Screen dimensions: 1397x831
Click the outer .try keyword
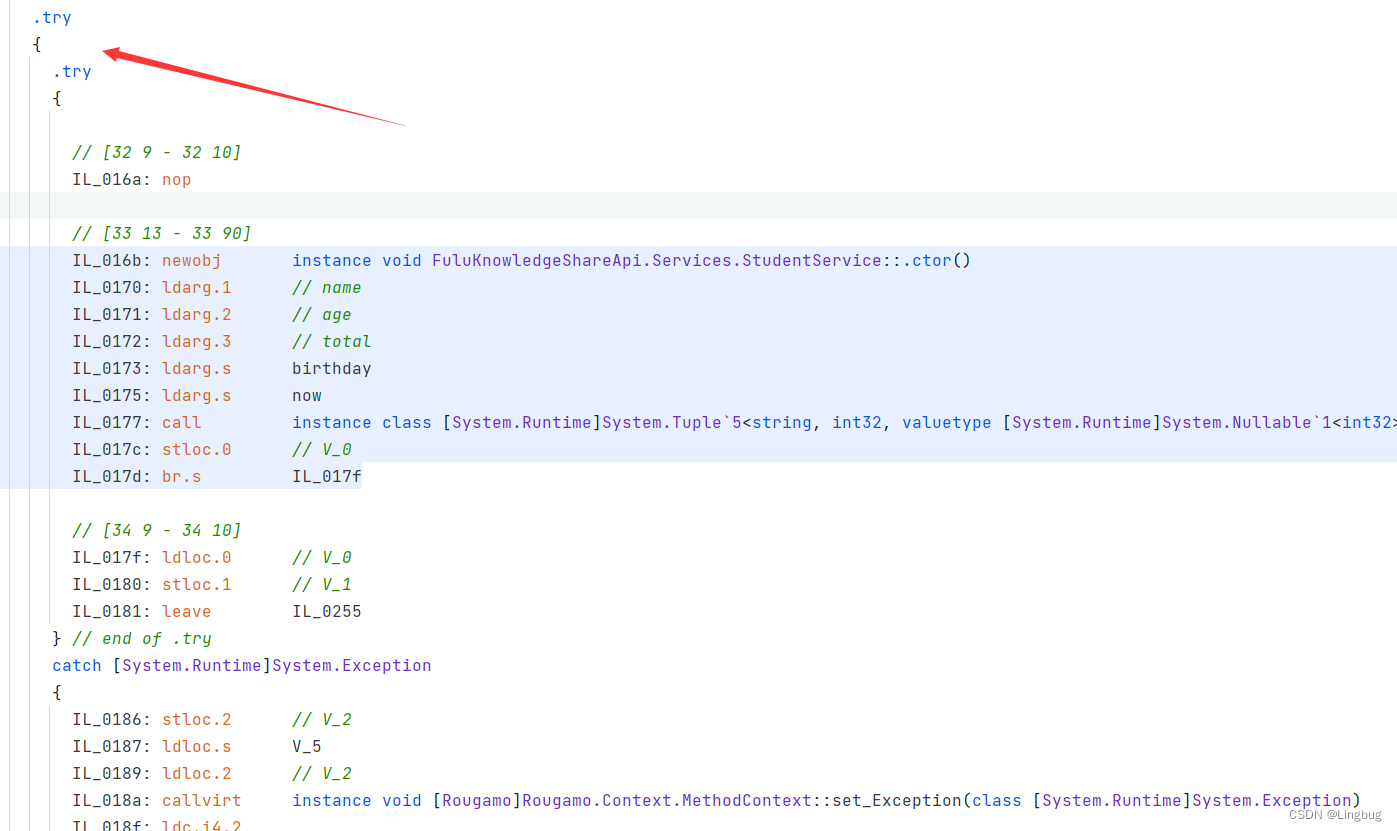(x=52, y=18)
